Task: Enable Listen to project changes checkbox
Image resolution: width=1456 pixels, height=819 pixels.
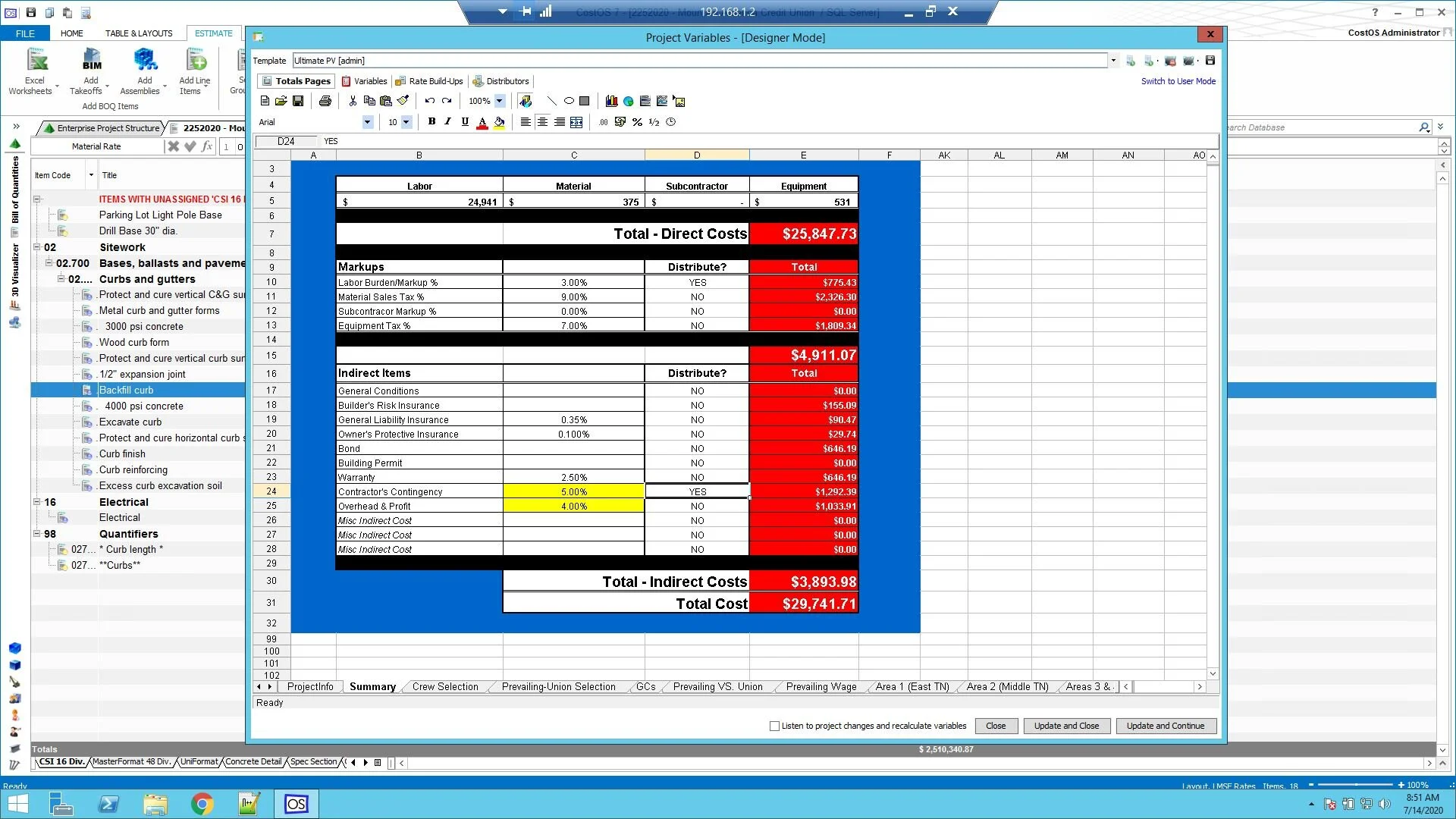Action: [773, 726]
